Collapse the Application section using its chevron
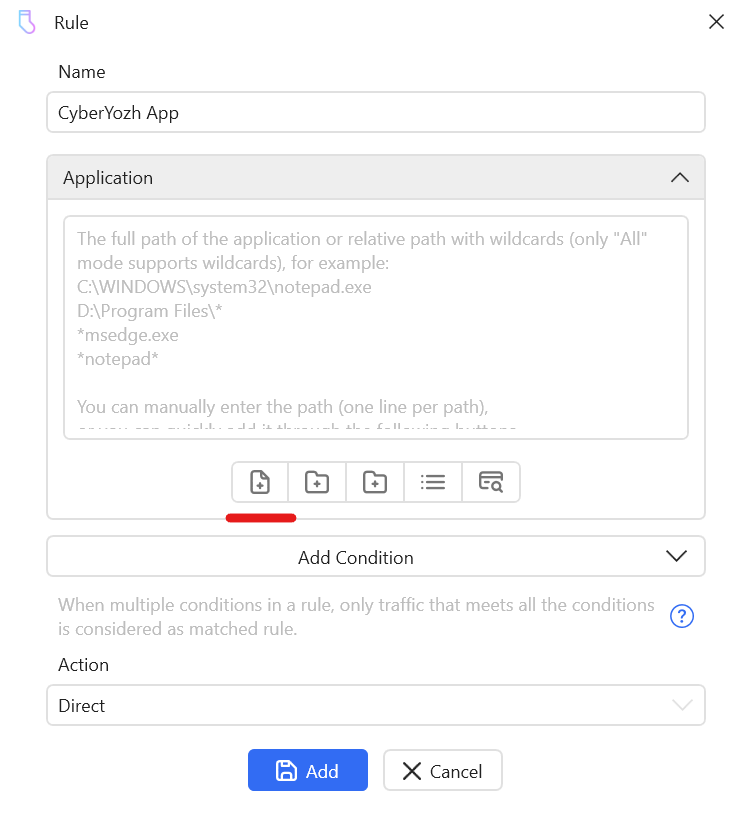 click(679, 178)
